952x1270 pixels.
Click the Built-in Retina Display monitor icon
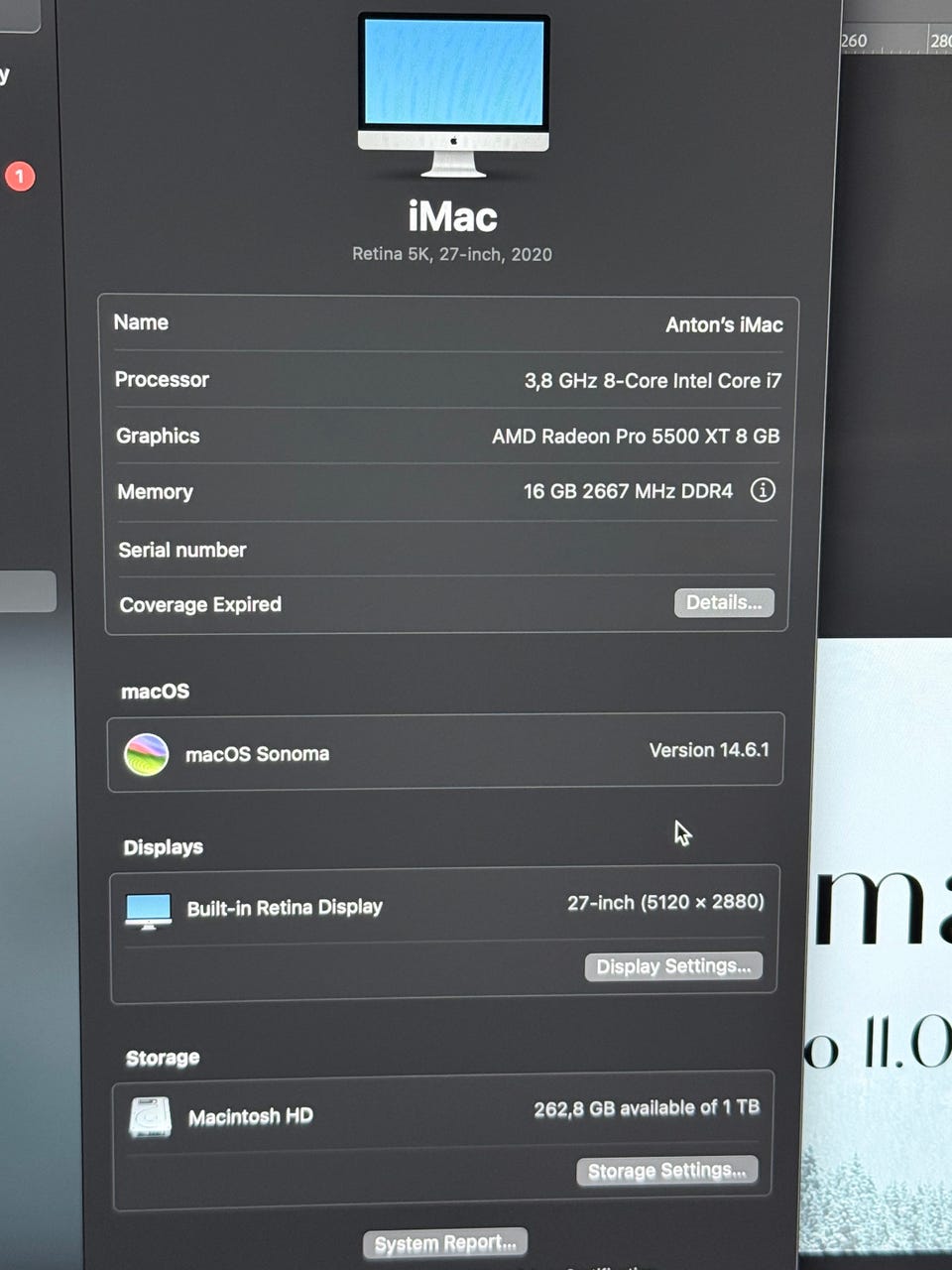coord(149,911)
